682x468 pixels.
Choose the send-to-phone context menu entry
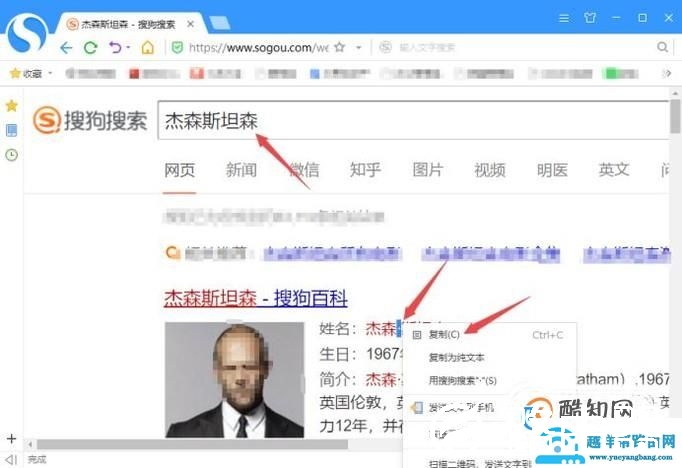coord(461,408)
